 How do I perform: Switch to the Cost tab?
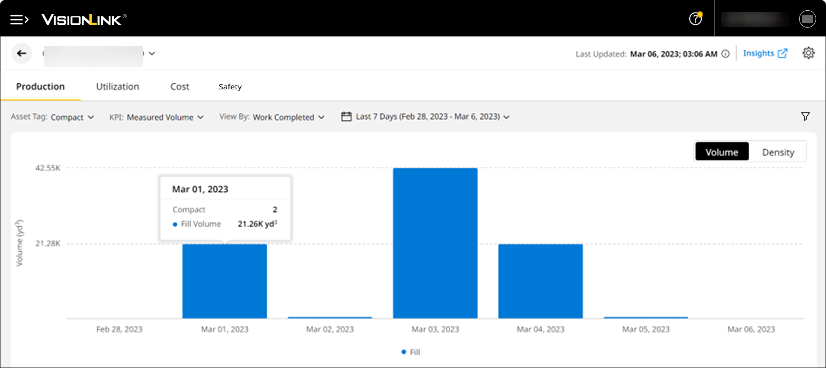(180, 86)
